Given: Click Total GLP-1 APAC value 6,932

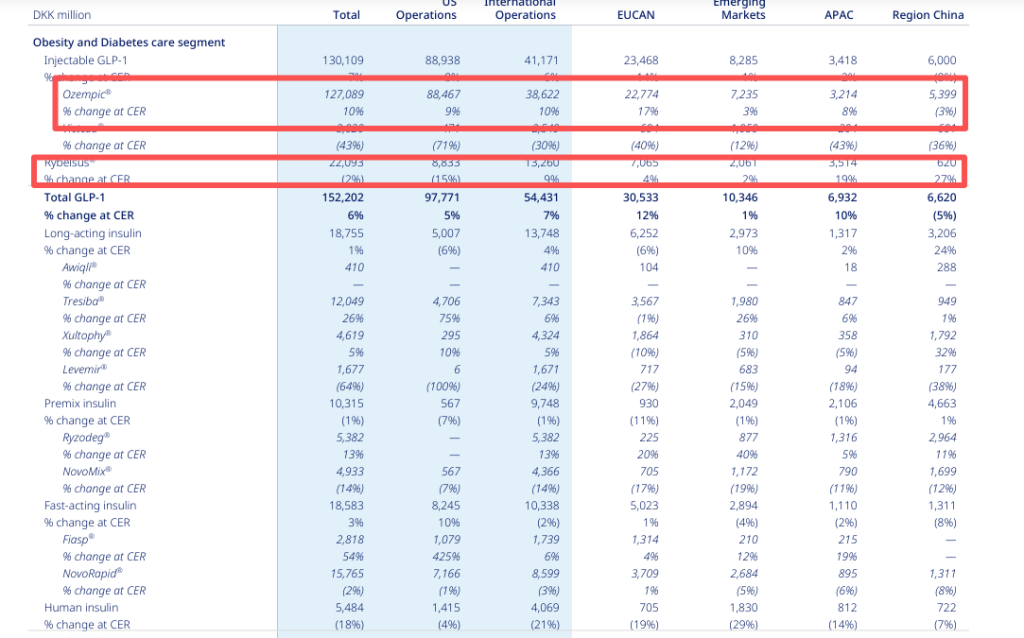Looking at the screenshot, I should coord(842,197).
